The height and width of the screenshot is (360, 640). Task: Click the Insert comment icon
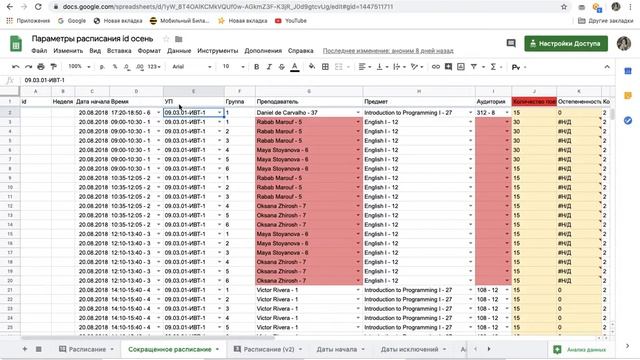click(448, 67)
